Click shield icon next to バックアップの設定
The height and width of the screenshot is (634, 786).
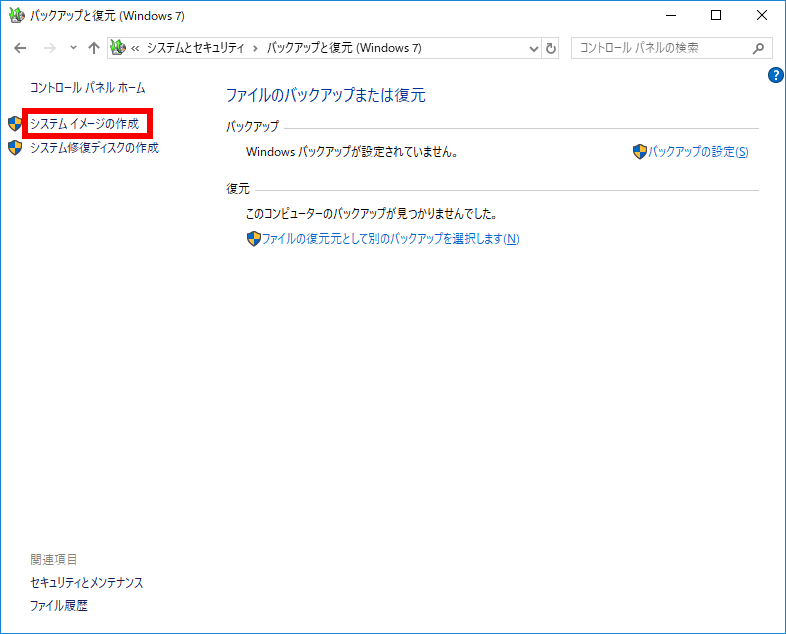pos(640,152)
